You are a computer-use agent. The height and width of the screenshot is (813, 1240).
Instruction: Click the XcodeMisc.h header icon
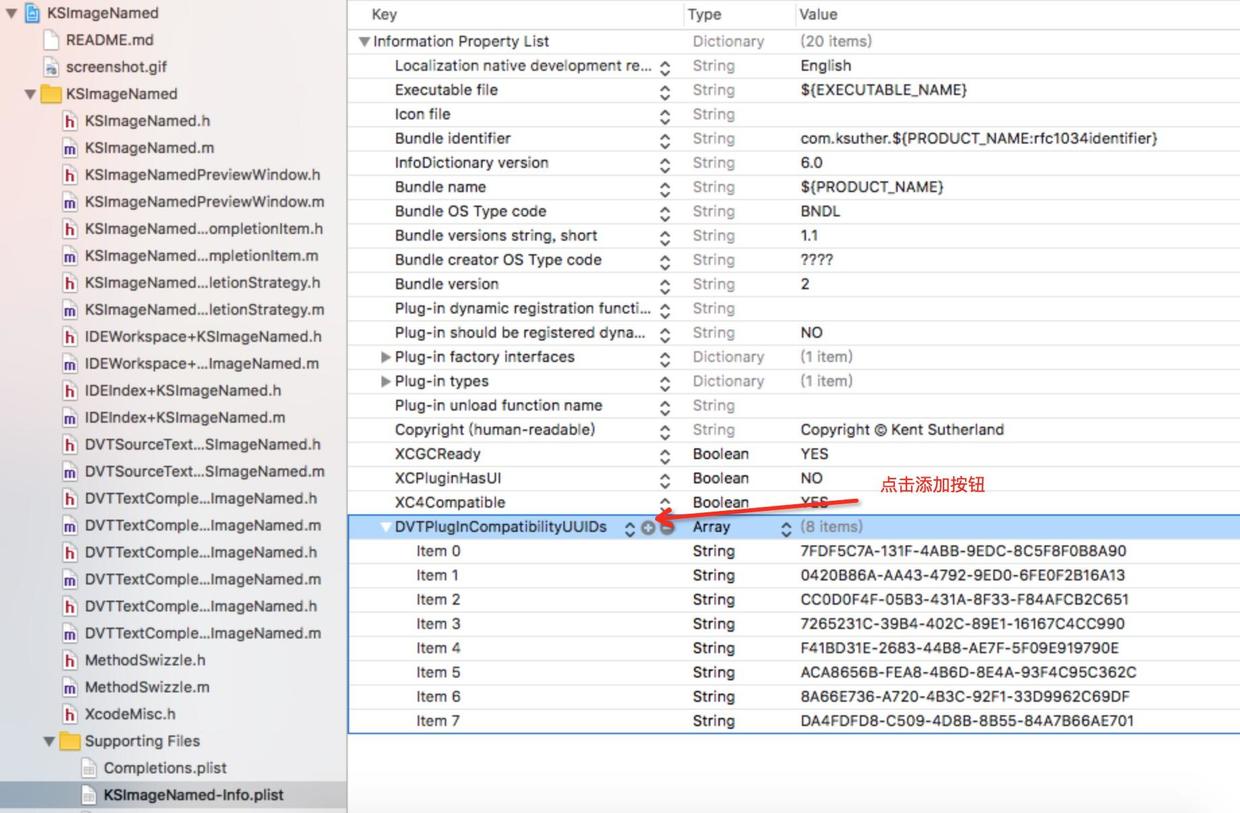(69, 715)
